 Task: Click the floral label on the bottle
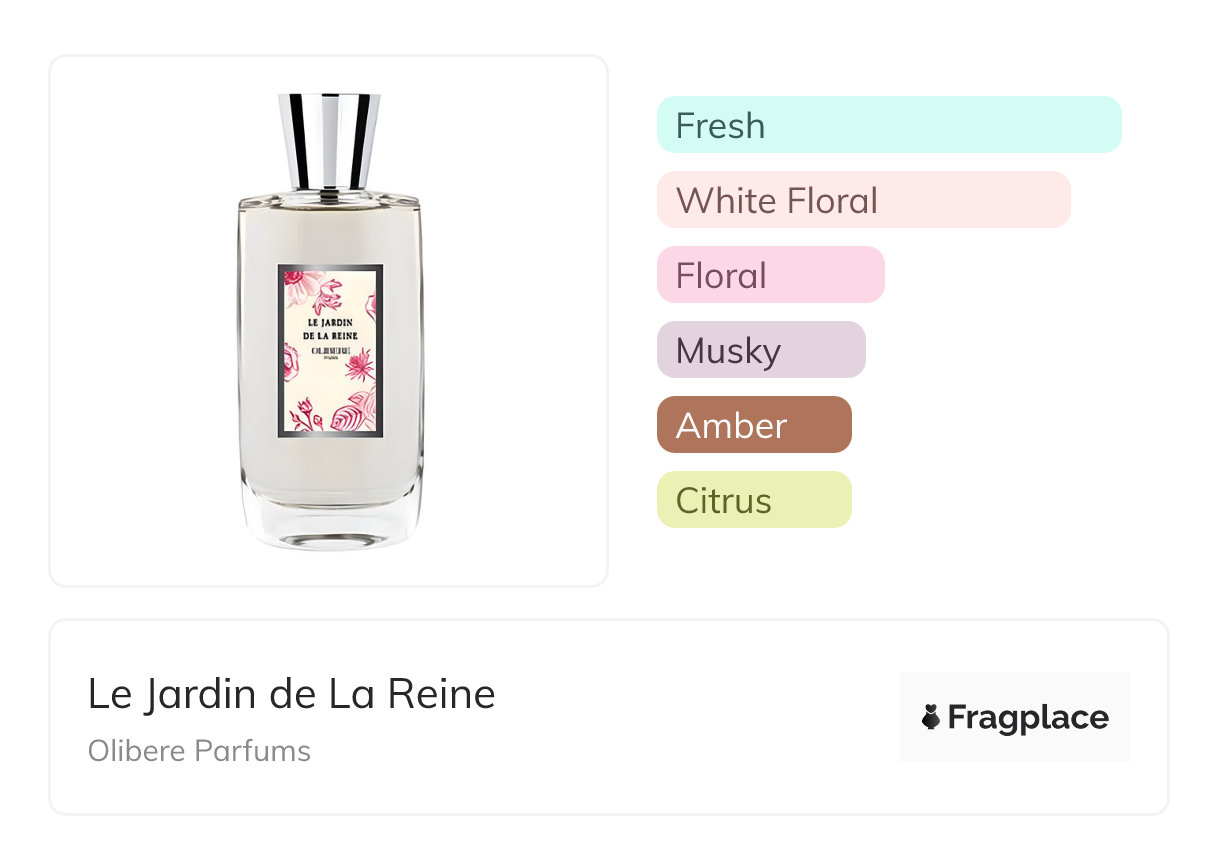[331, 351]
